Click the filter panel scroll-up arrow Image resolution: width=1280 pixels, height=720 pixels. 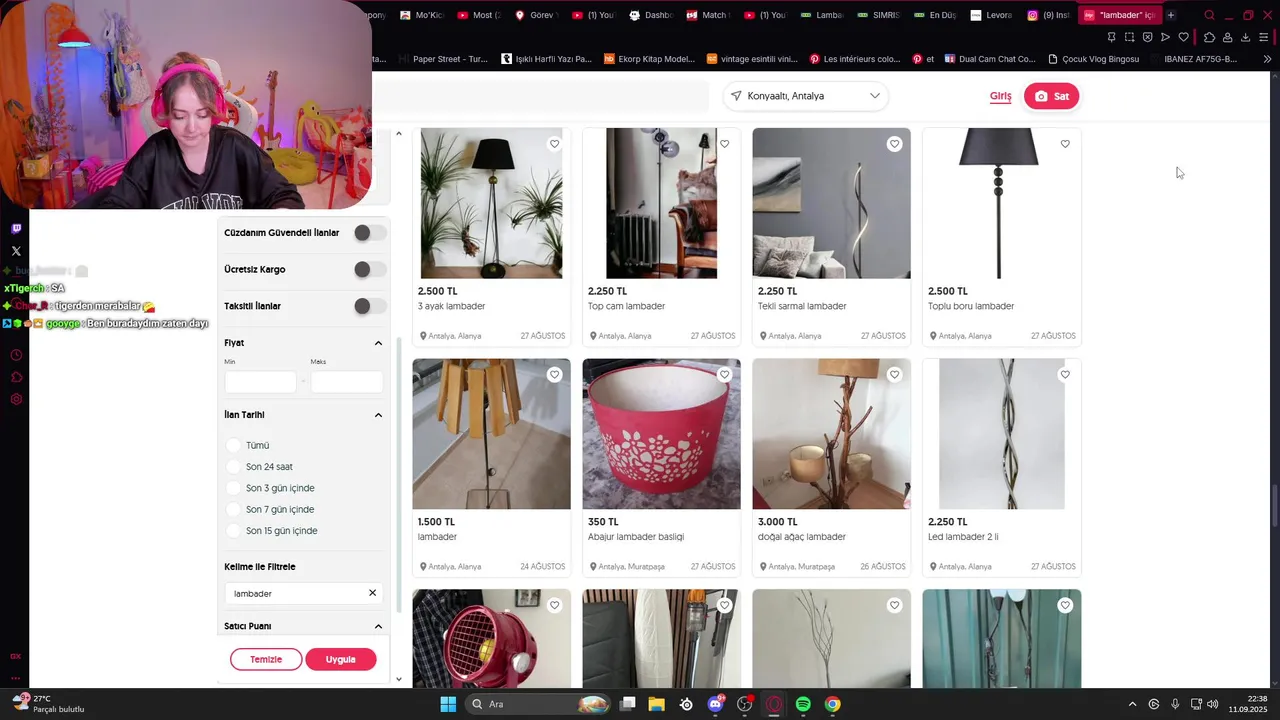[399, 133]
